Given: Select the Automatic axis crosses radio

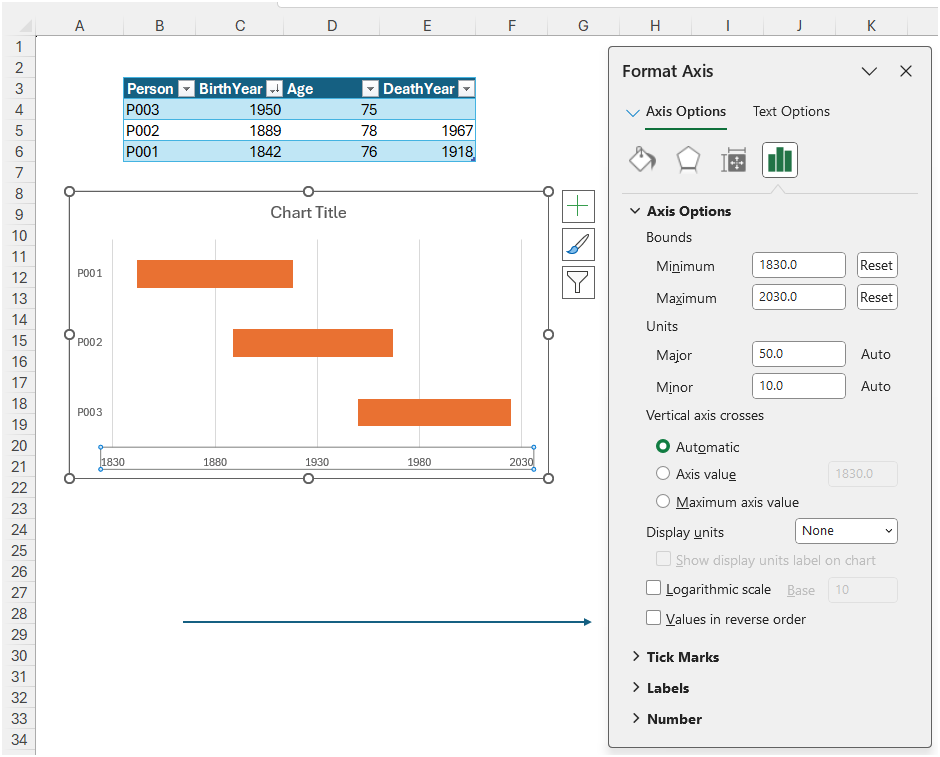Looking at the screenshot, I should click(662, 447).
